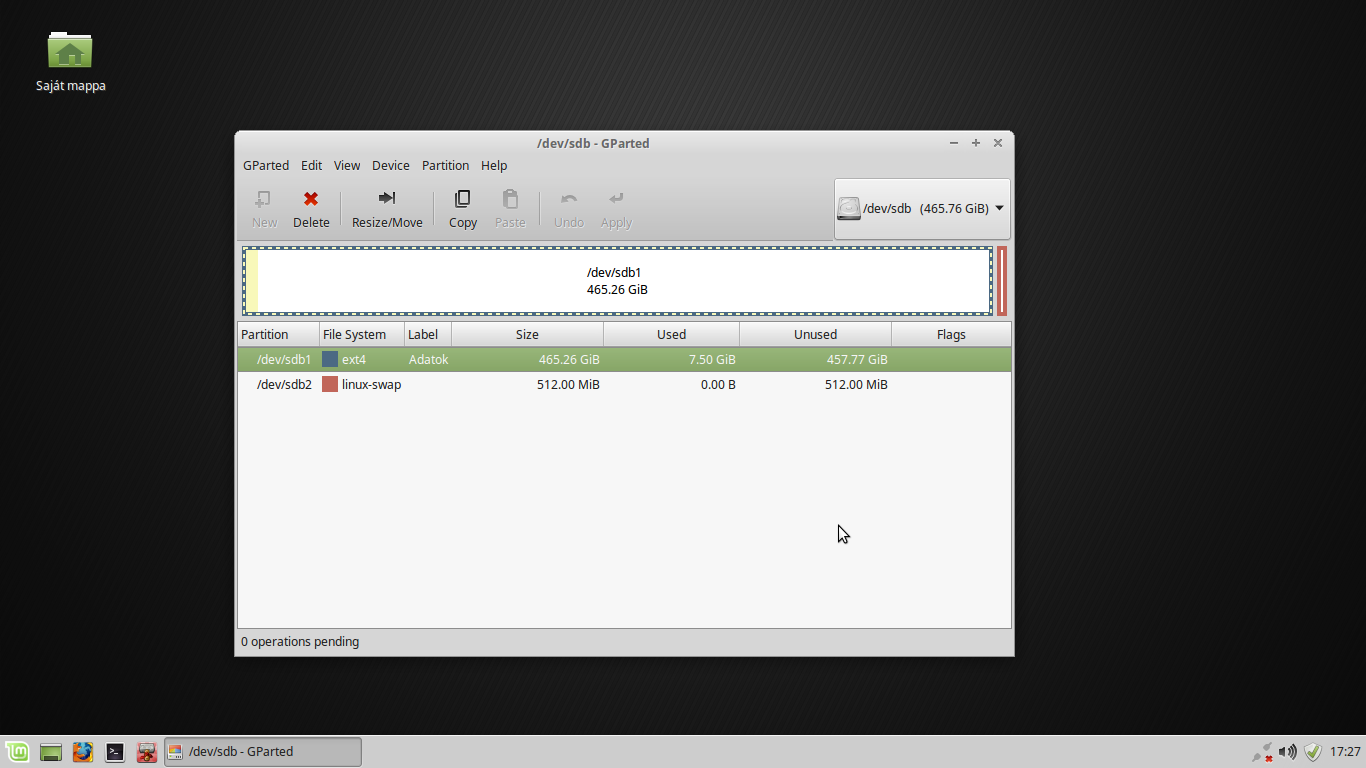
Task: Open the Device menu
Action: pos(391,165)
